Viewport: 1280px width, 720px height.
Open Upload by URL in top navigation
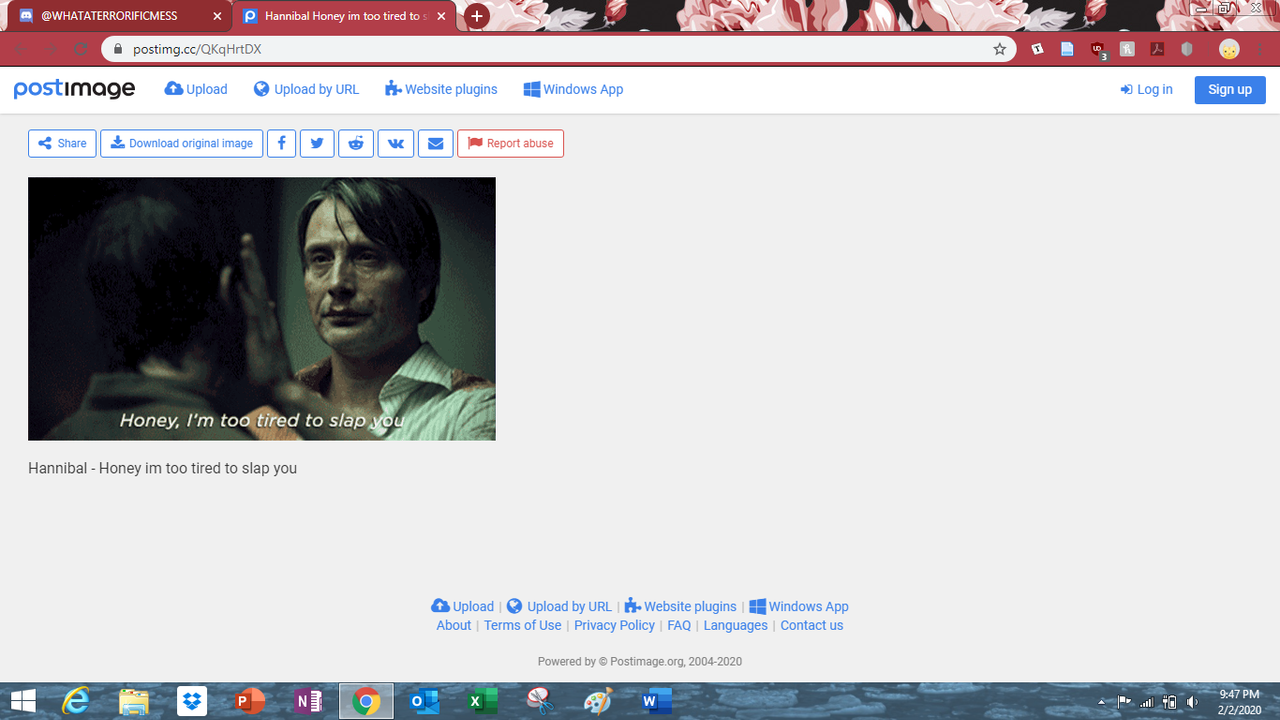[306, 89]
